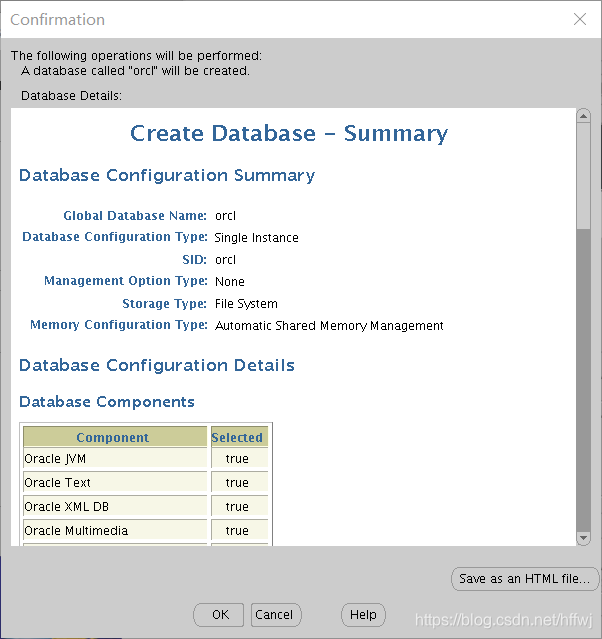
Task: Click the Global Database Name label
Action: [x=135, y=216]
